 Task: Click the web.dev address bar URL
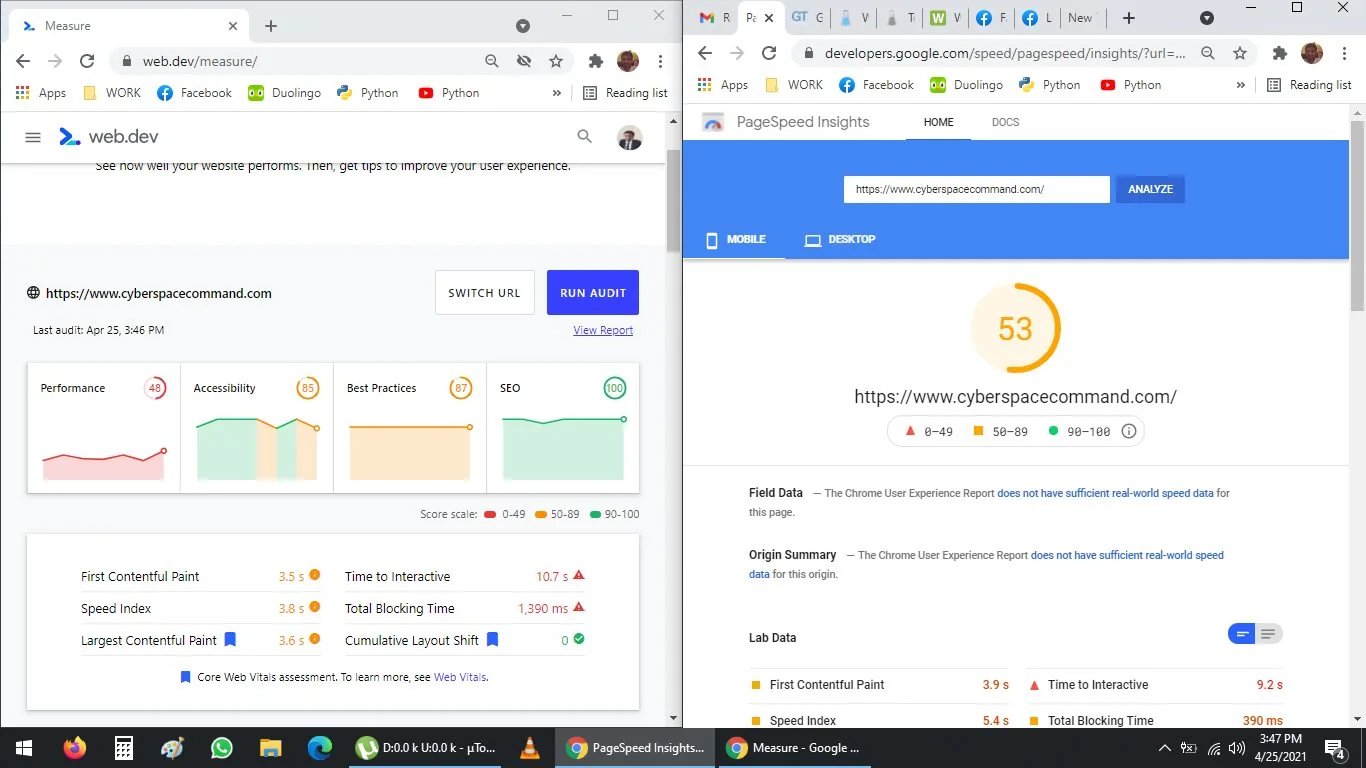pyautogui.click(x=200, y=61)
